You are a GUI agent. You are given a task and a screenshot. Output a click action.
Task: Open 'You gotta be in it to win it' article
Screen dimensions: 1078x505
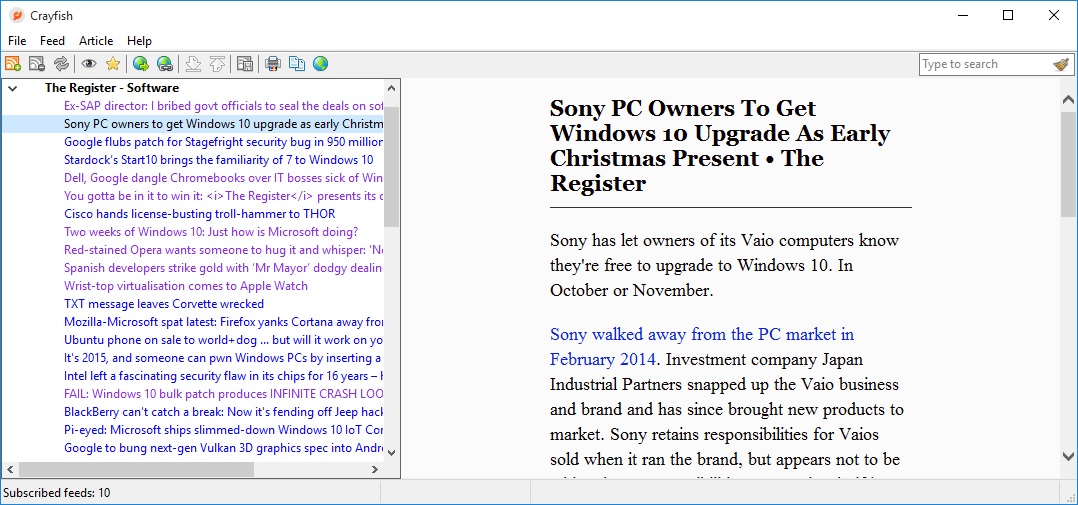point(223,196)
